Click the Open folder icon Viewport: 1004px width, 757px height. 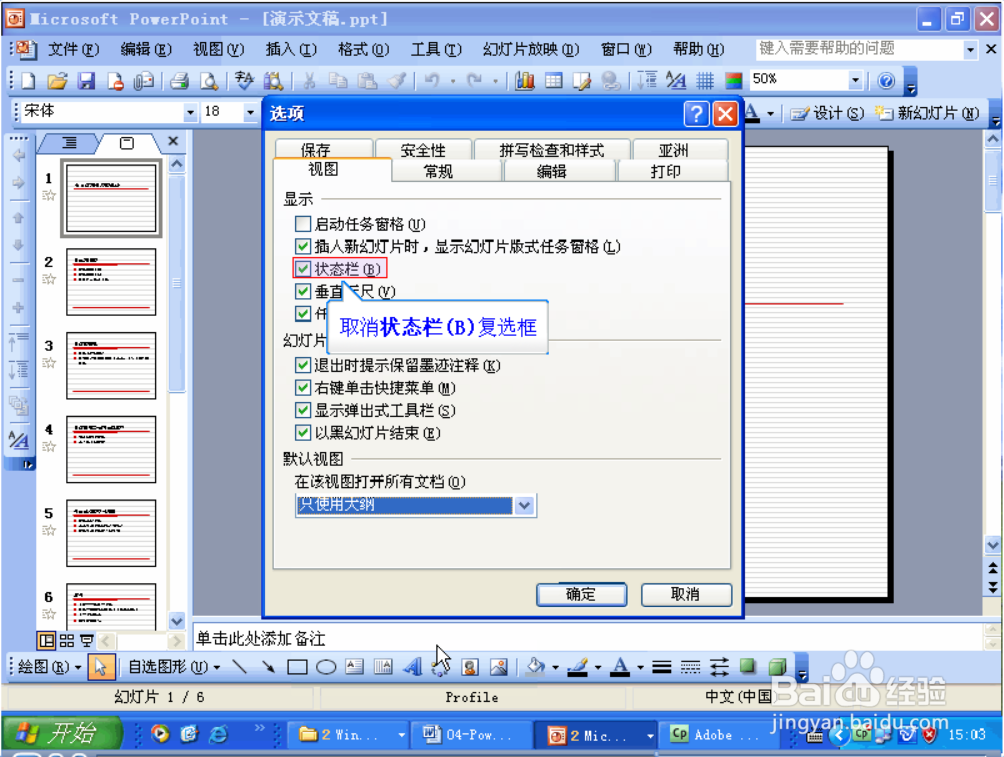(x=57, y=81)
